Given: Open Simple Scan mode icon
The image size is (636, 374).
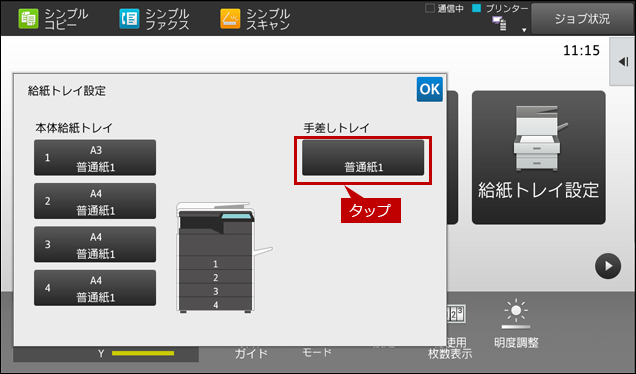Looking at the screenshot, I should [x=230, y=19].
